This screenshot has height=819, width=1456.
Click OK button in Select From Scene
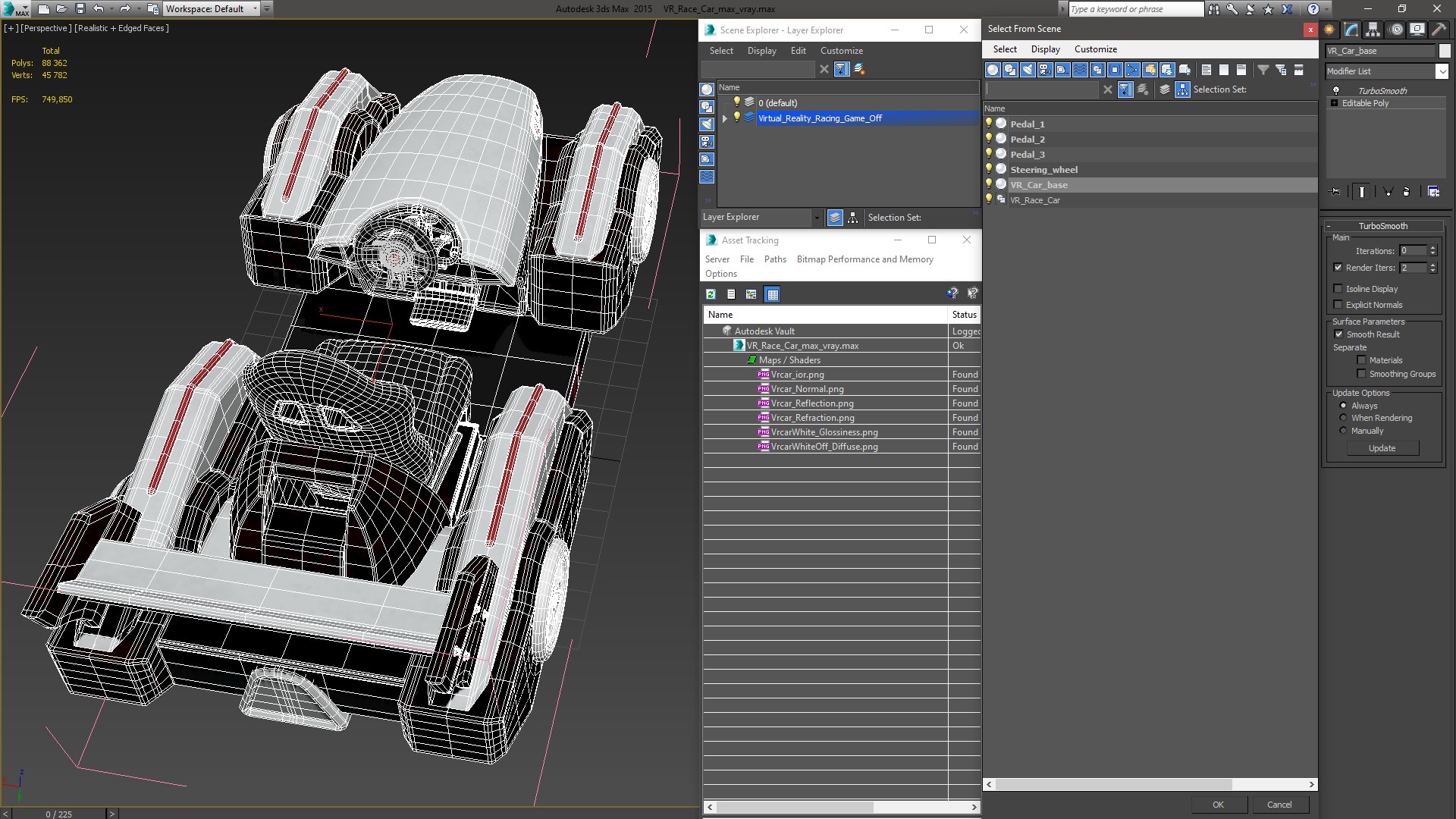pyautogui.click(x=1216, y=804)
